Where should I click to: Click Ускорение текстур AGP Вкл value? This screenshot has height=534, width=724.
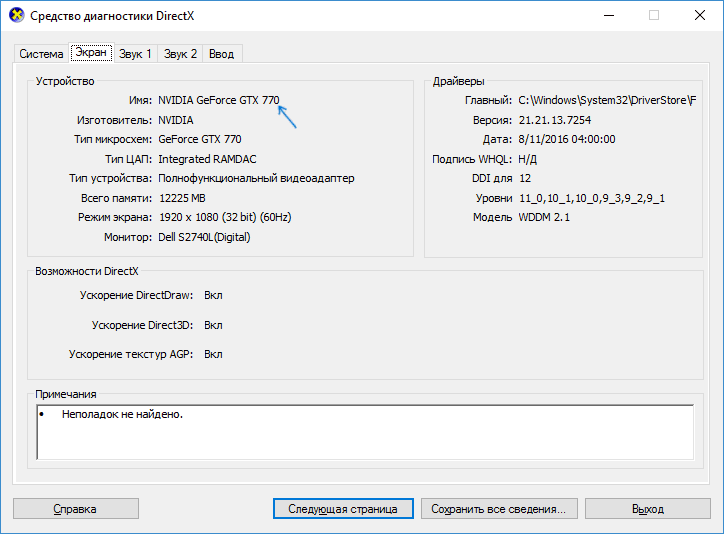[x=213, y=354]
